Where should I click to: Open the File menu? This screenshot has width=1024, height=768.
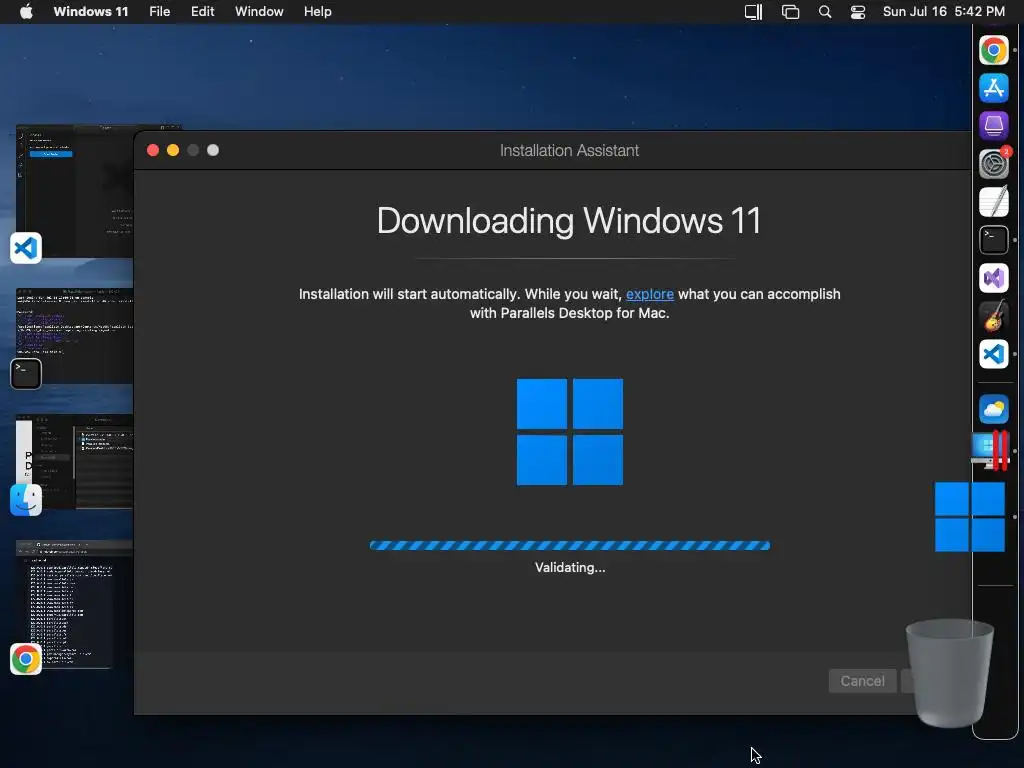coord(159,12)
